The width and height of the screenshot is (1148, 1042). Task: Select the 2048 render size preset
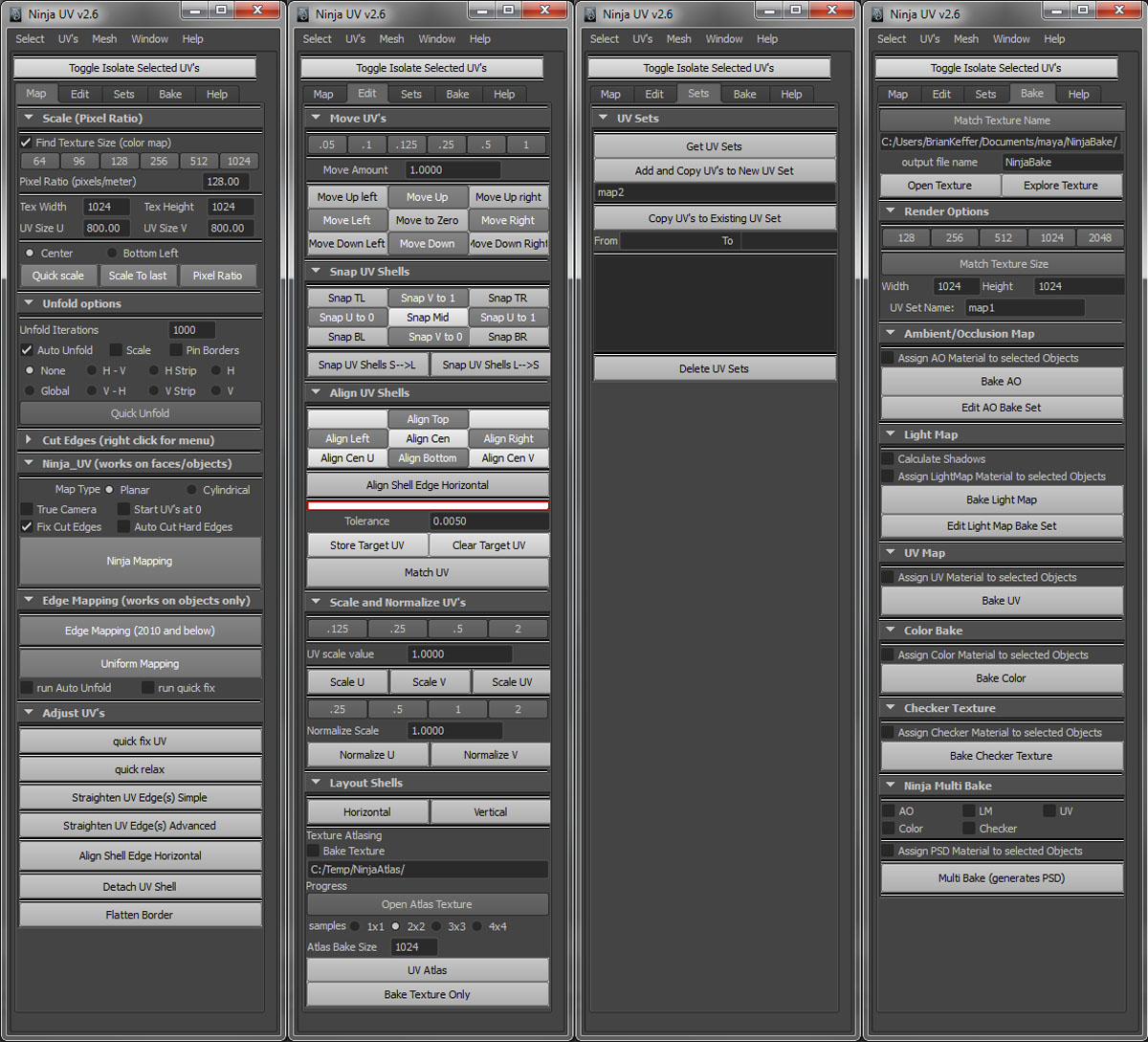point(1100,238)
